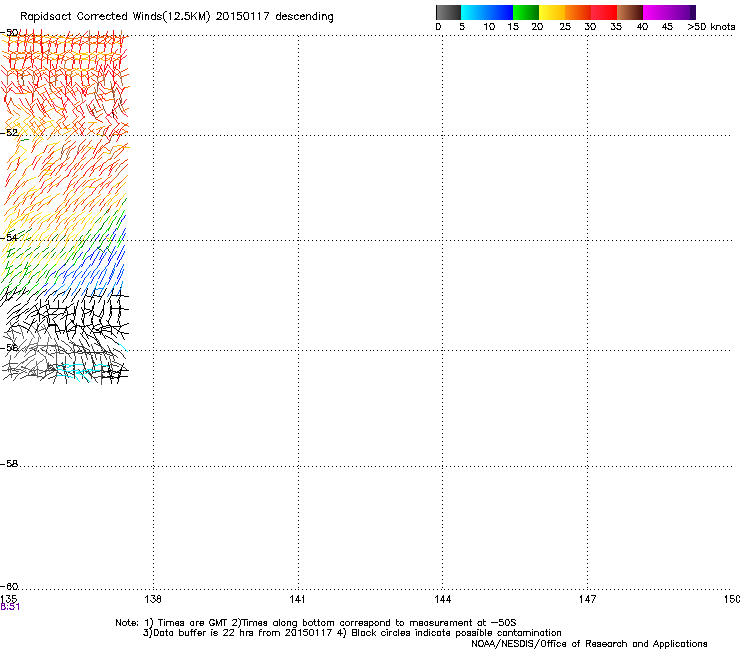Image resolution: width=740 pixels, height=650 pixels.
Task: Click the '>50 knots' legend label
Action: [x=711, y=27]
